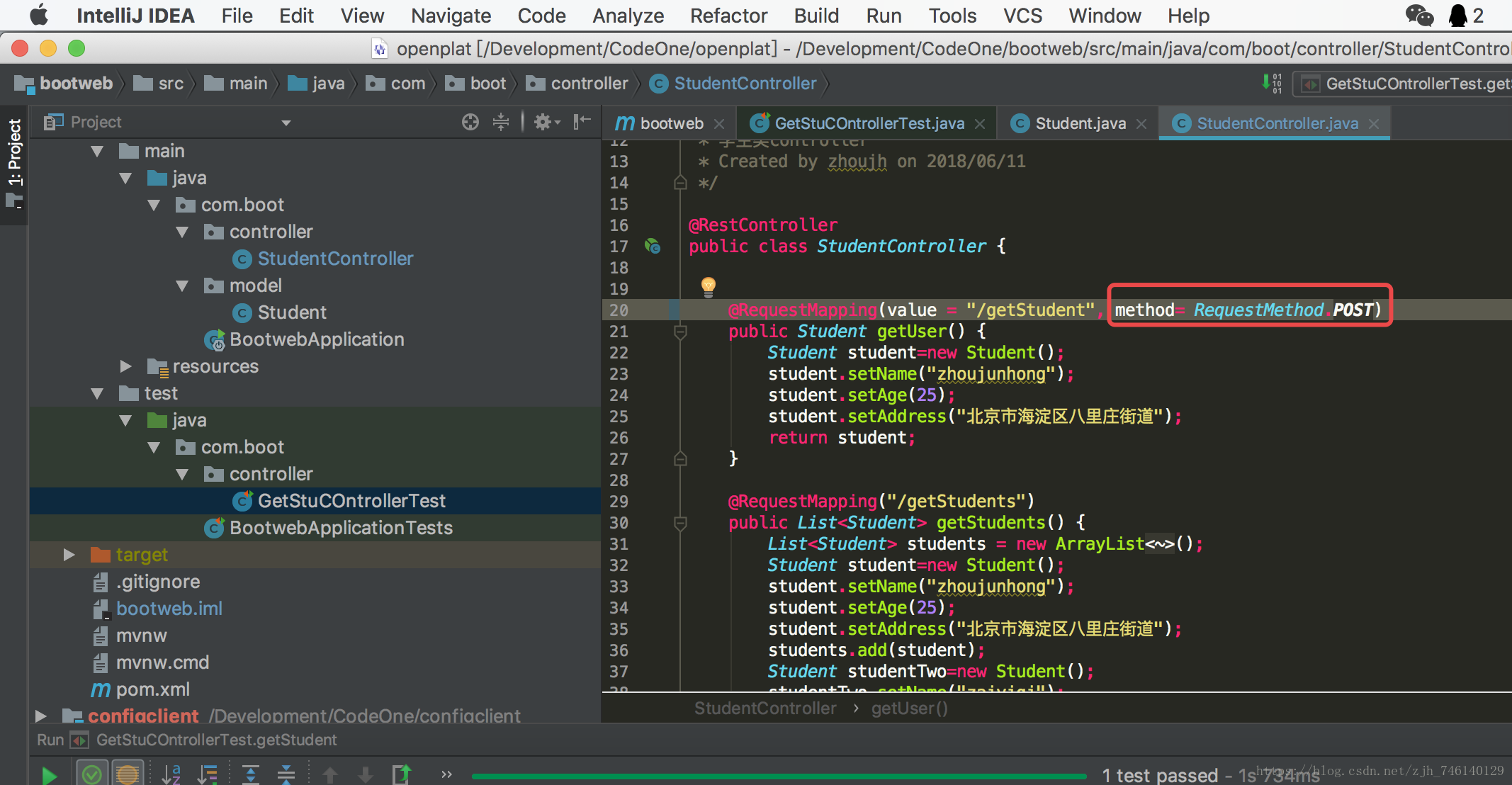Select the .gitignore file
Screen dimensions: 1512x785
pos(146,582)
